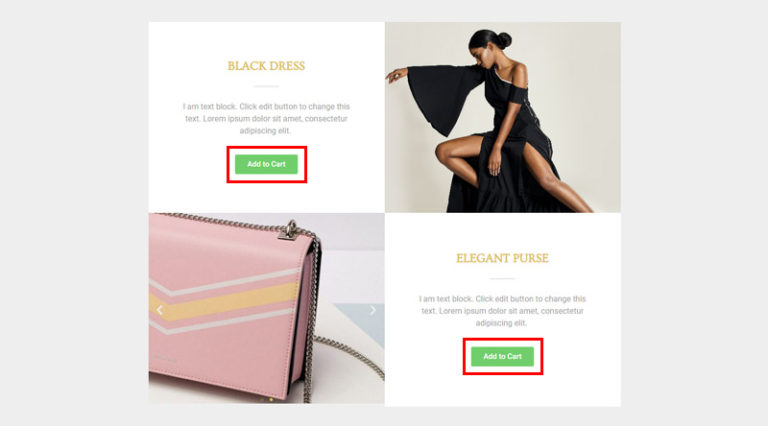Click the divider line under Elegant Purse
This screenshot has width=768, height=426.
click(503, 279)
